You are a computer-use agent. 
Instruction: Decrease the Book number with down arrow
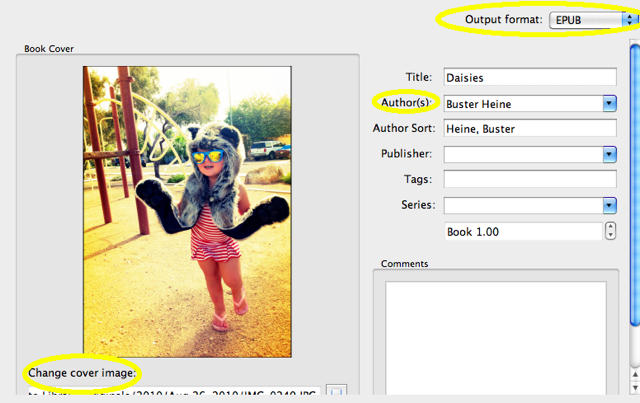(611, 236)
